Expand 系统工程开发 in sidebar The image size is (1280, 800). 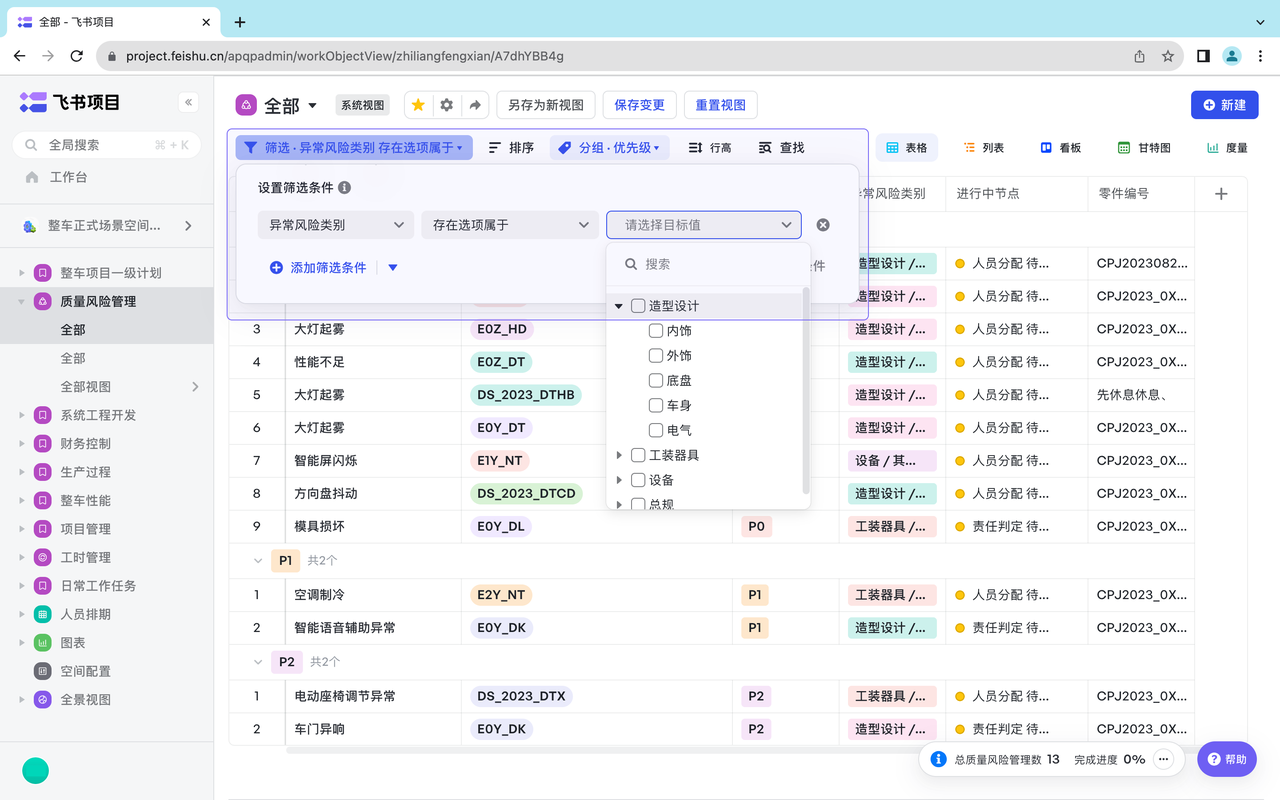pos(22,415)
